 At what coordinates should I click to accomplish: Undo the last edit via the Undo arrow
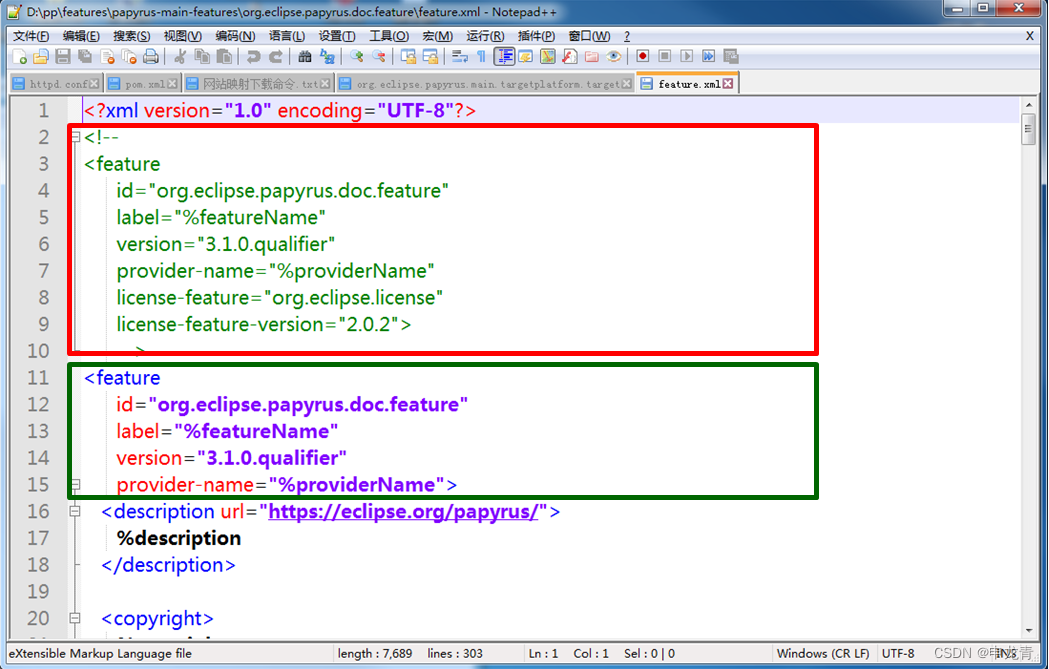pyautogui.click(x=256, y=57)
